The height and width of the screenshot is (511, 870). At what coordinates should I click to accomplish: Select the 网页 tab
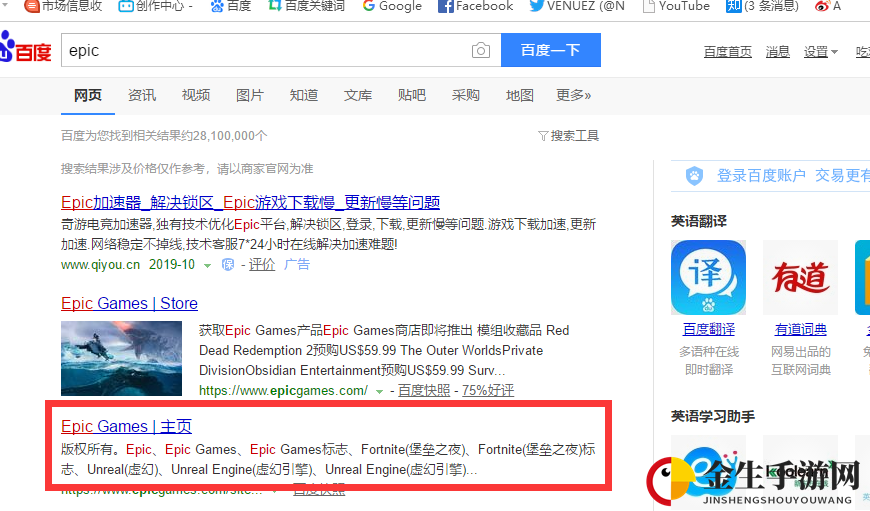click(88, 95)
